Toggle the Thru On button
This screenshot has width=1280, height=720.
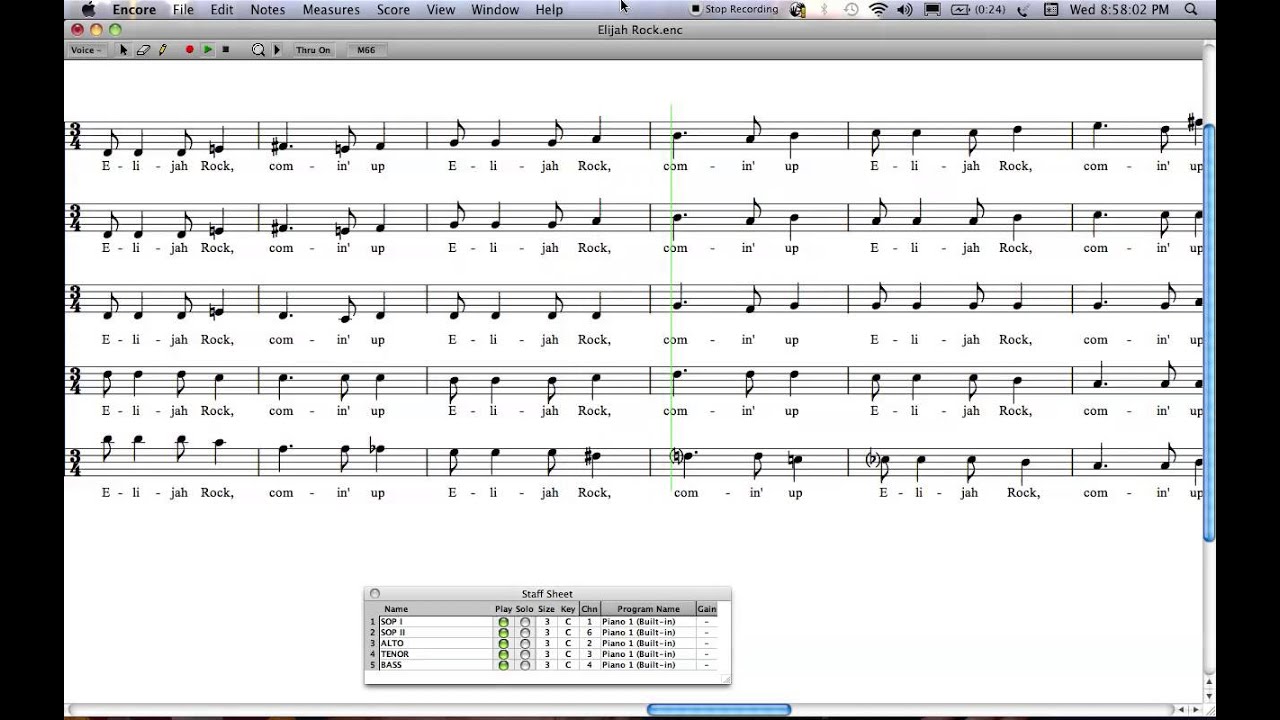click(x=313, y=50)
